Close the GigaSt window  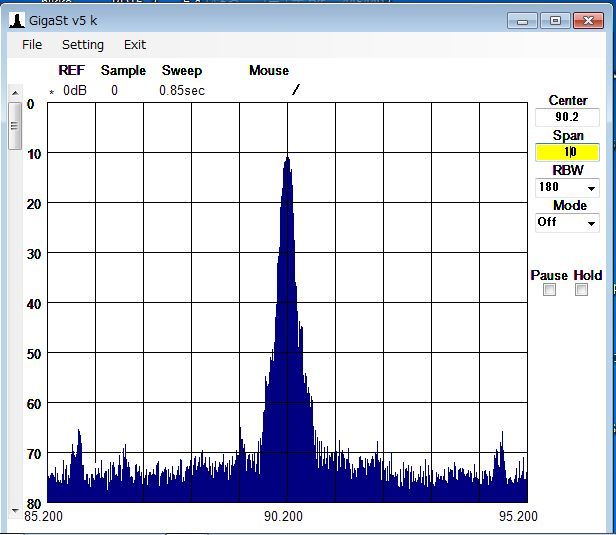[x=588, y=20]
